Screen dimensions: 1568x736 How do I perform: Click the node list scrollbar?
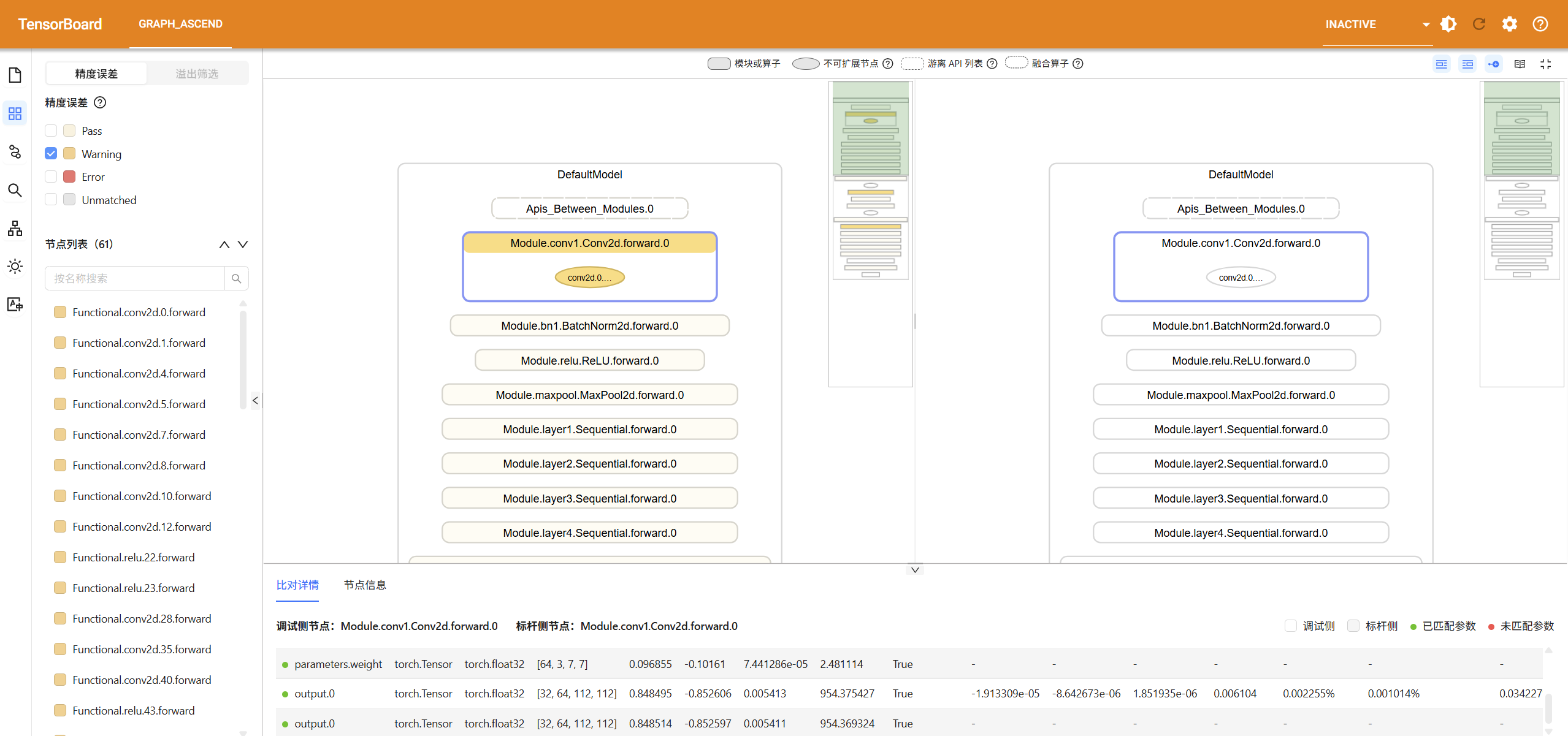[x=243, y=360]
